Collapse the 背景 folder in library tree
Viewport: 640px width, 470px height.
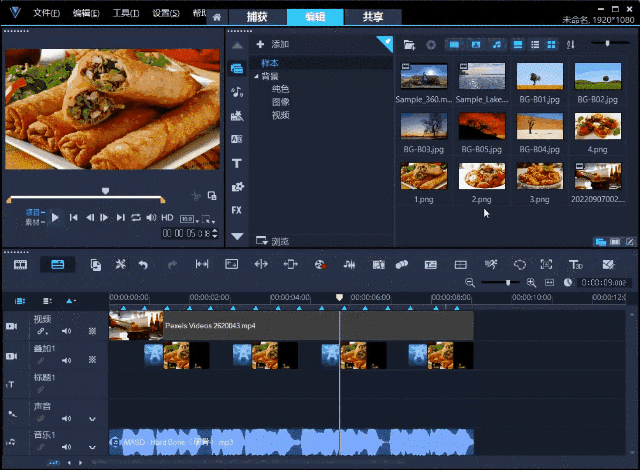tap(255, 76)
